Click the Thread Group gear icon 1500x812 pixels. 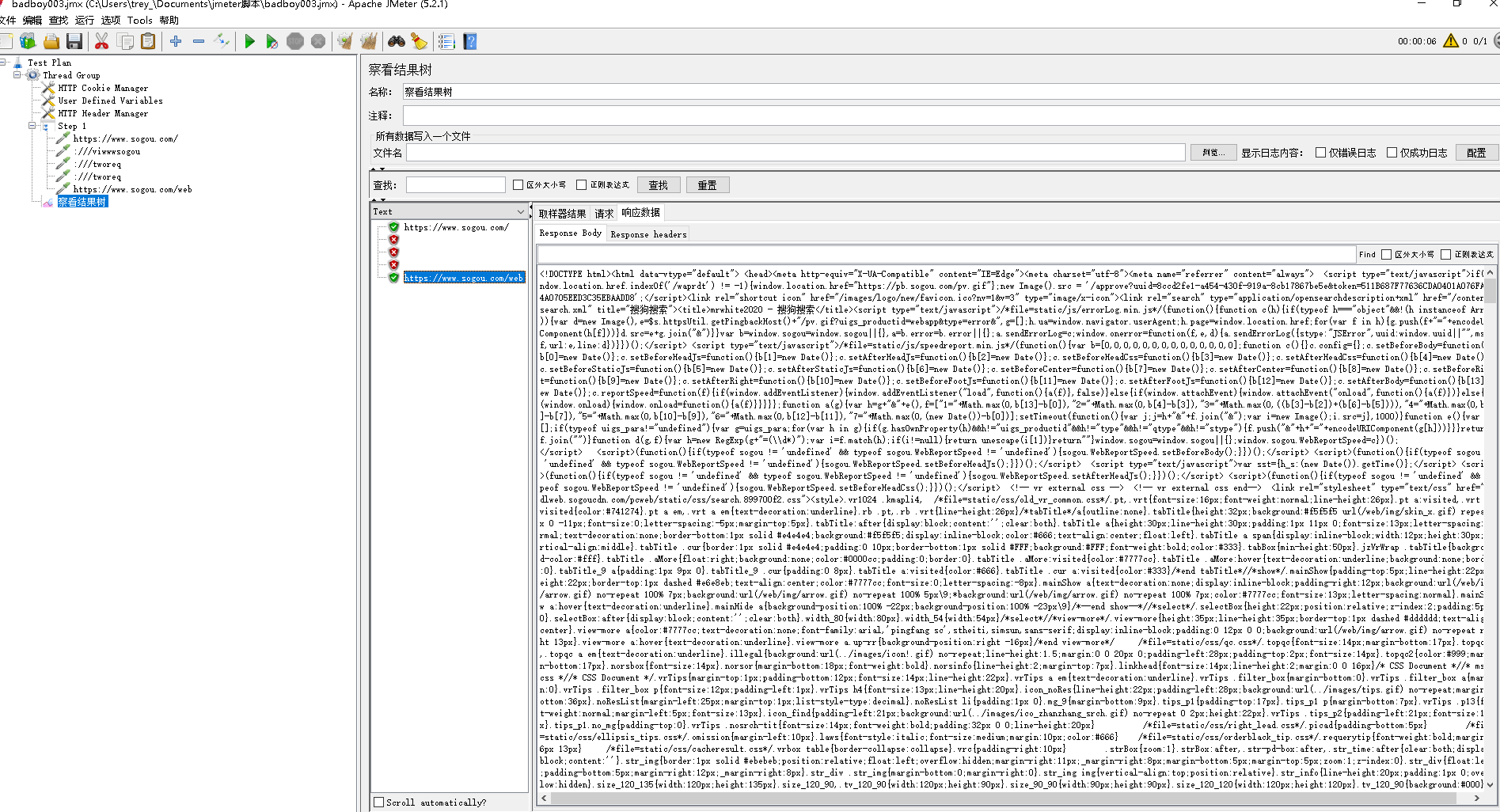(33, 75)
